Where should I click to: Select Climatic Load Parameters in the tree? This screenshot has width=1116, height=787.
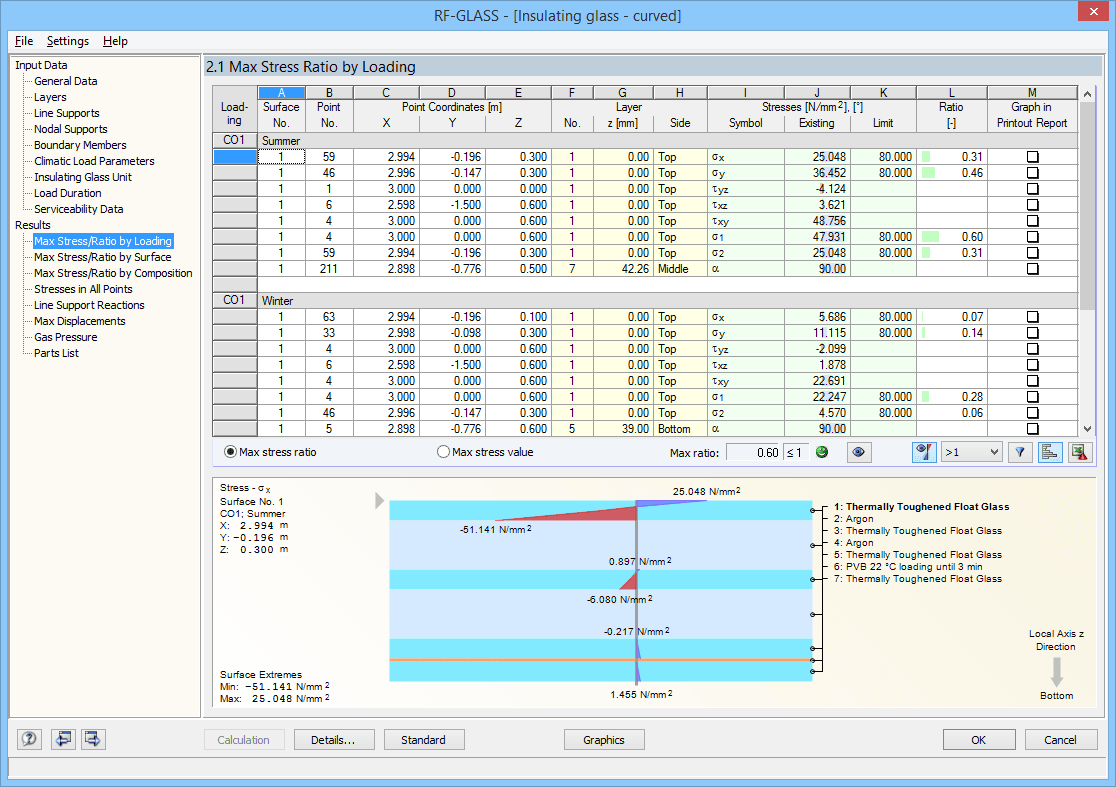(94, 162)
